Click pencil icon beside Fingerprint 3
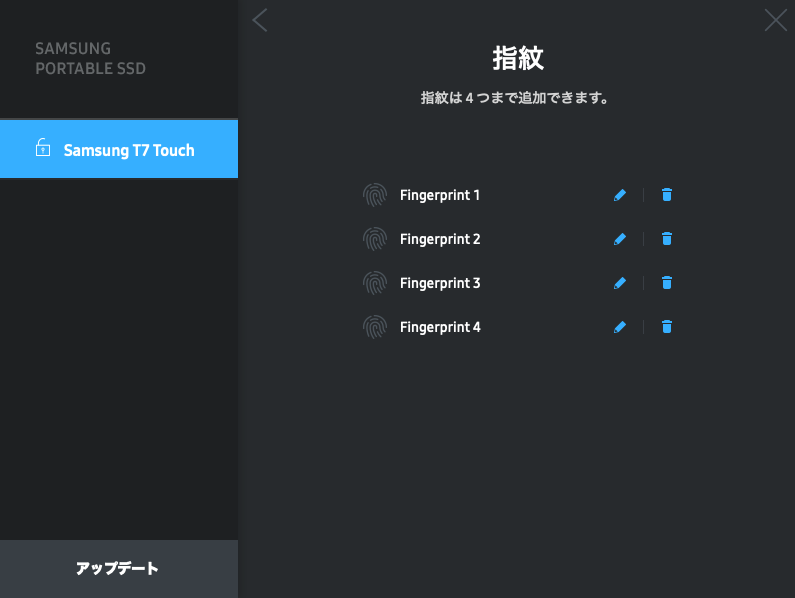Viewport: 795px width, 598px height. 620,283
